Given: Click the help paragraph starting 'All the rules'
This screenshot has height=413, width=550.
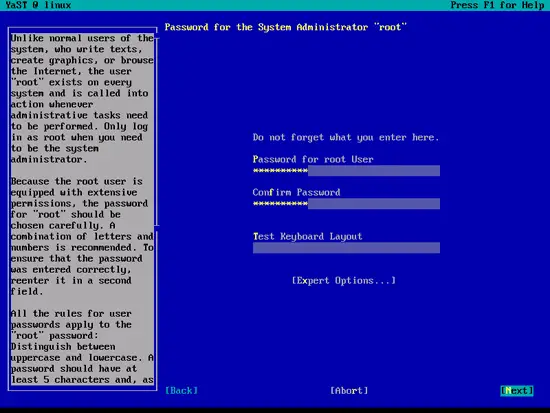Looking at the screenshot, I should pyautogui.click(x=82, y=346).
